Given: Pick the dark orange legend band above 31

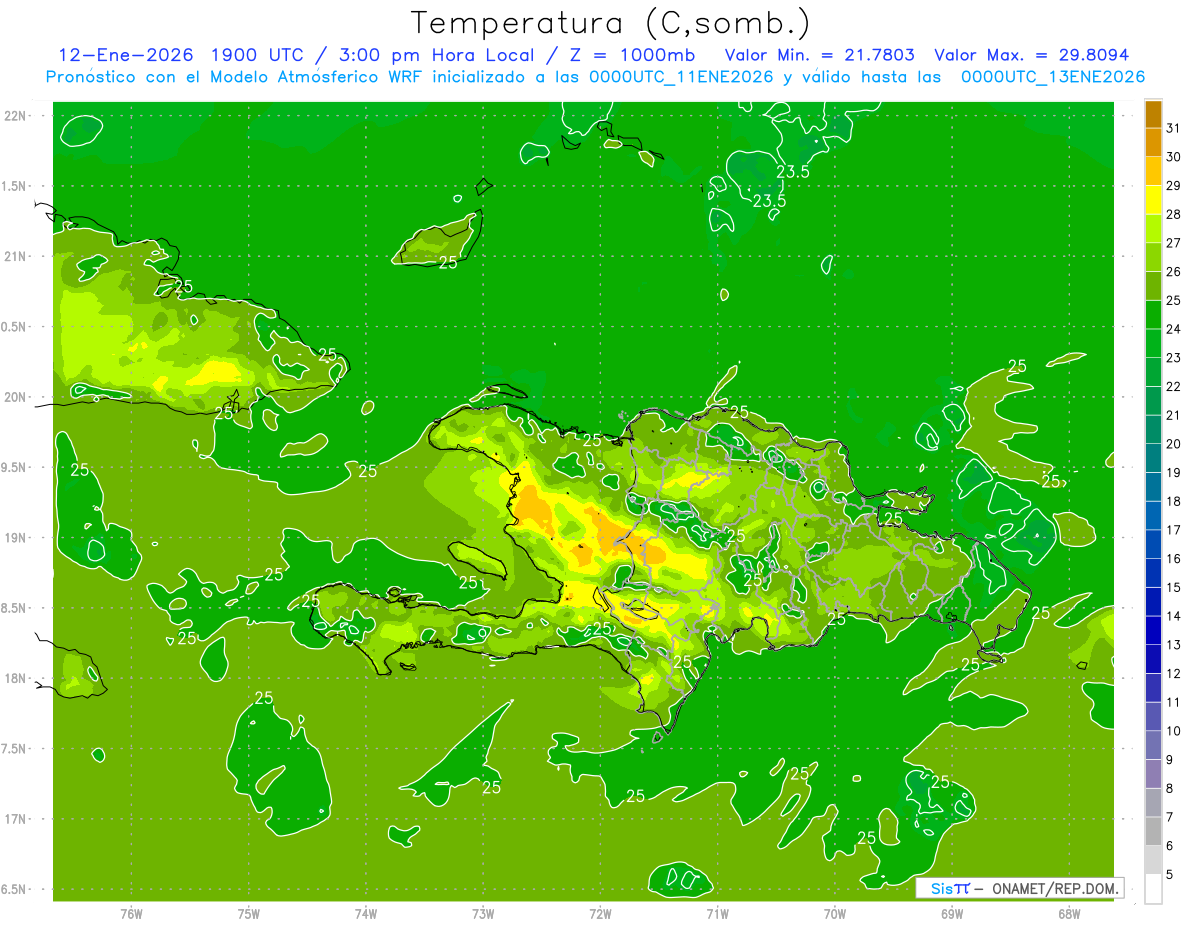Looking at the screenshot, I should [1153, 114].
